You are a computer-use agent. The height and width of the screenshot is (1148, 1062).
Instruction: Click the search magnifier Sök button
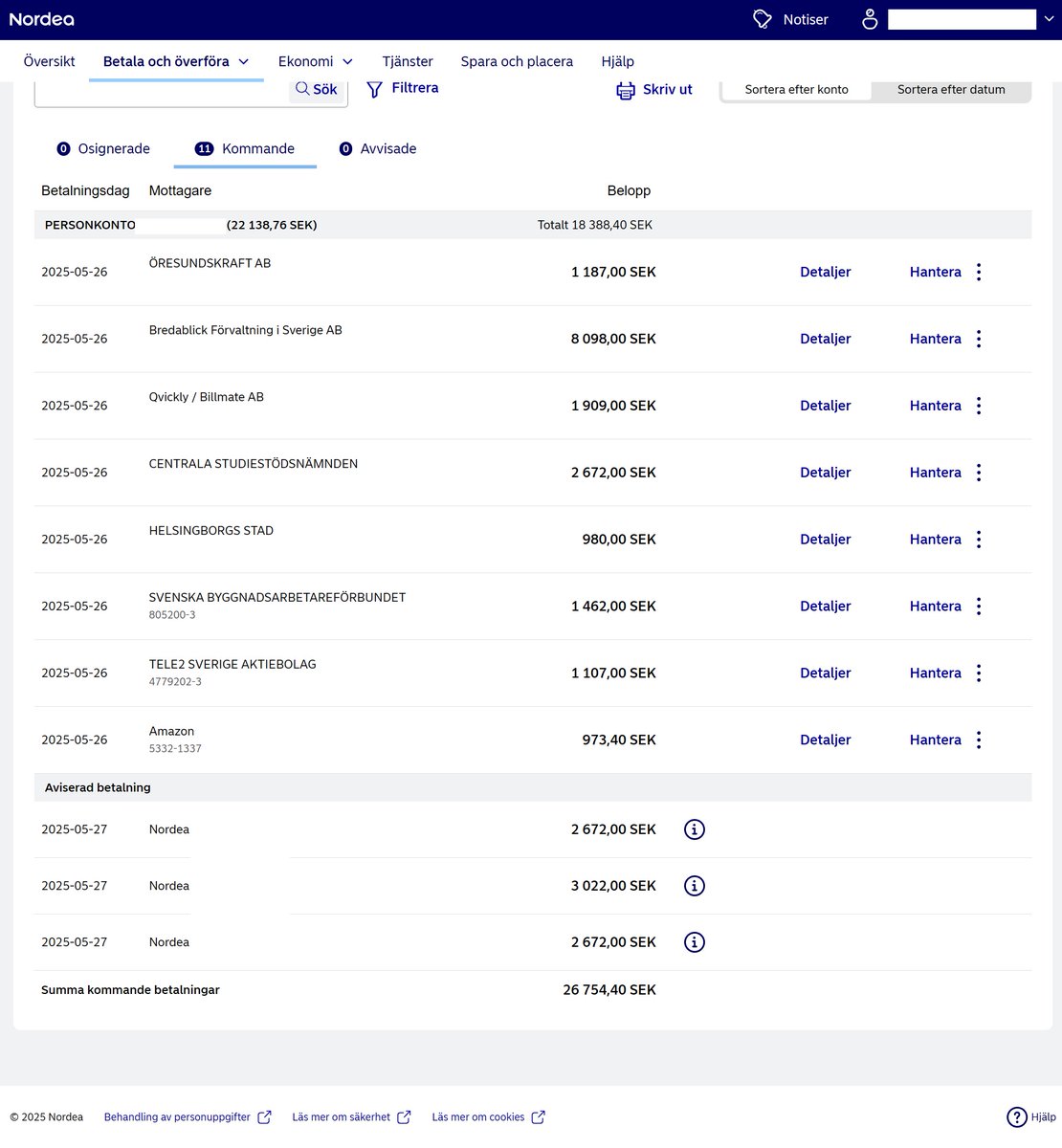click(x=317, y=89)
